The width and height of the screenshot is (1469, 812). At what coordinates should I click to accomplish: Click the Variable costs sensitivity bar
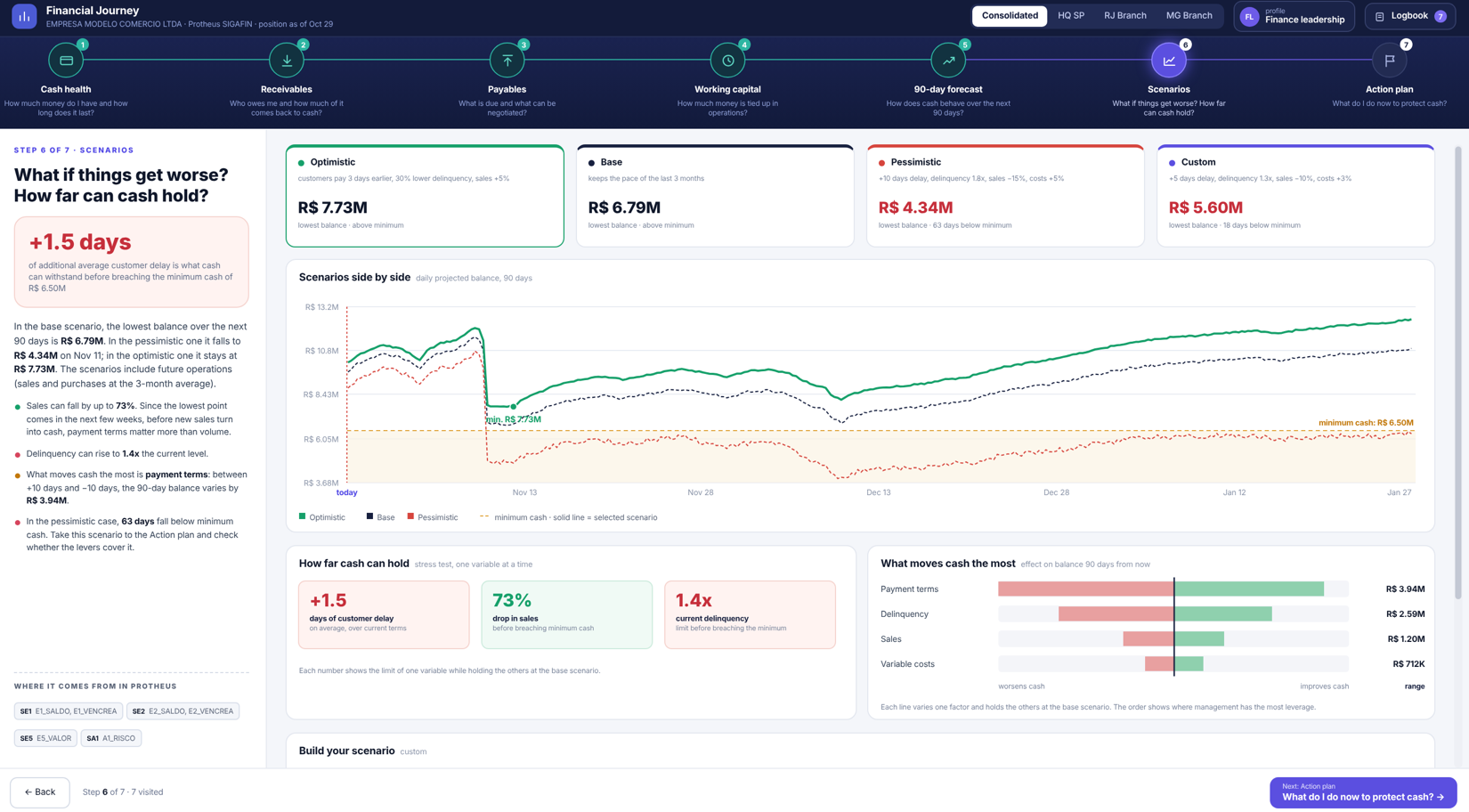click(x=1173, y=664)
